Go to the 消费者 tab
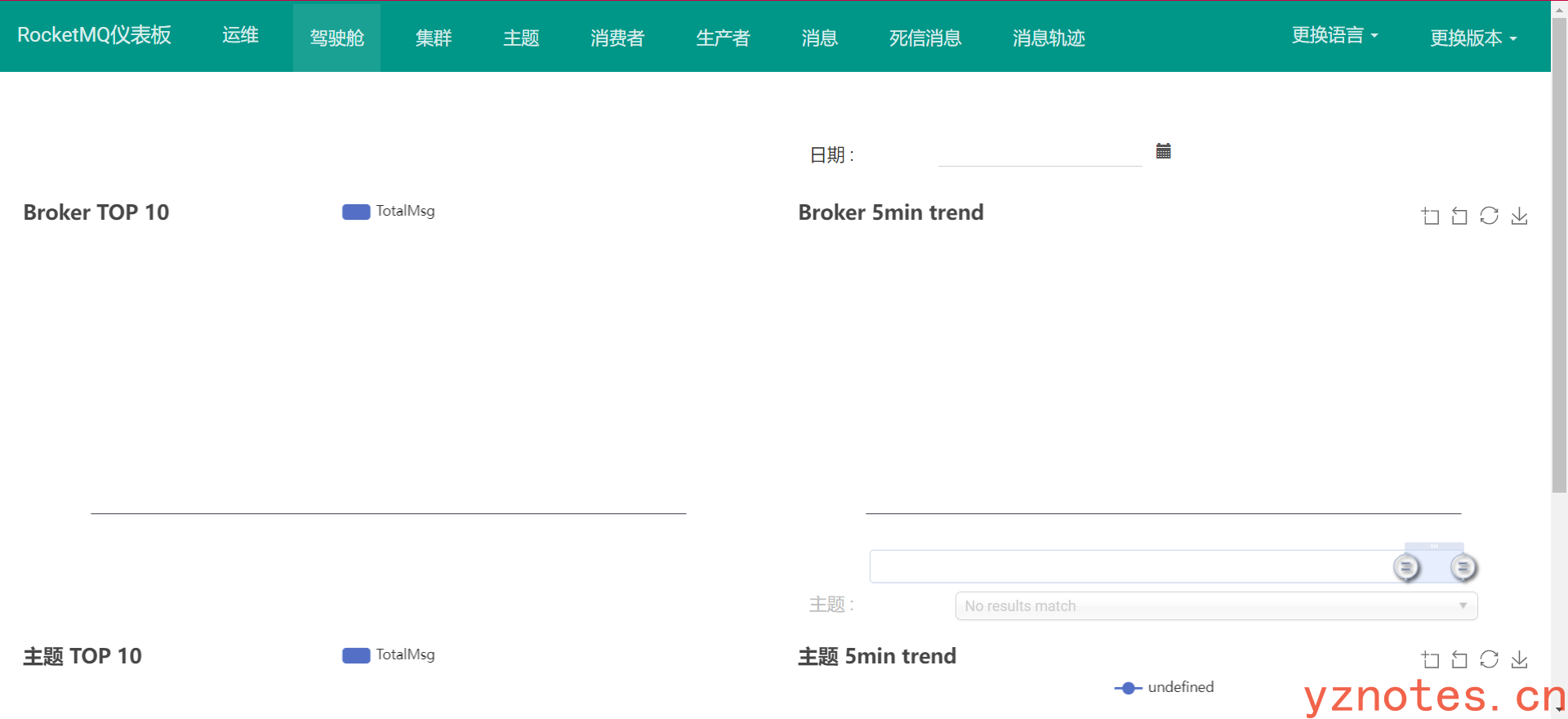The image size is (1568, 719). 617,38
